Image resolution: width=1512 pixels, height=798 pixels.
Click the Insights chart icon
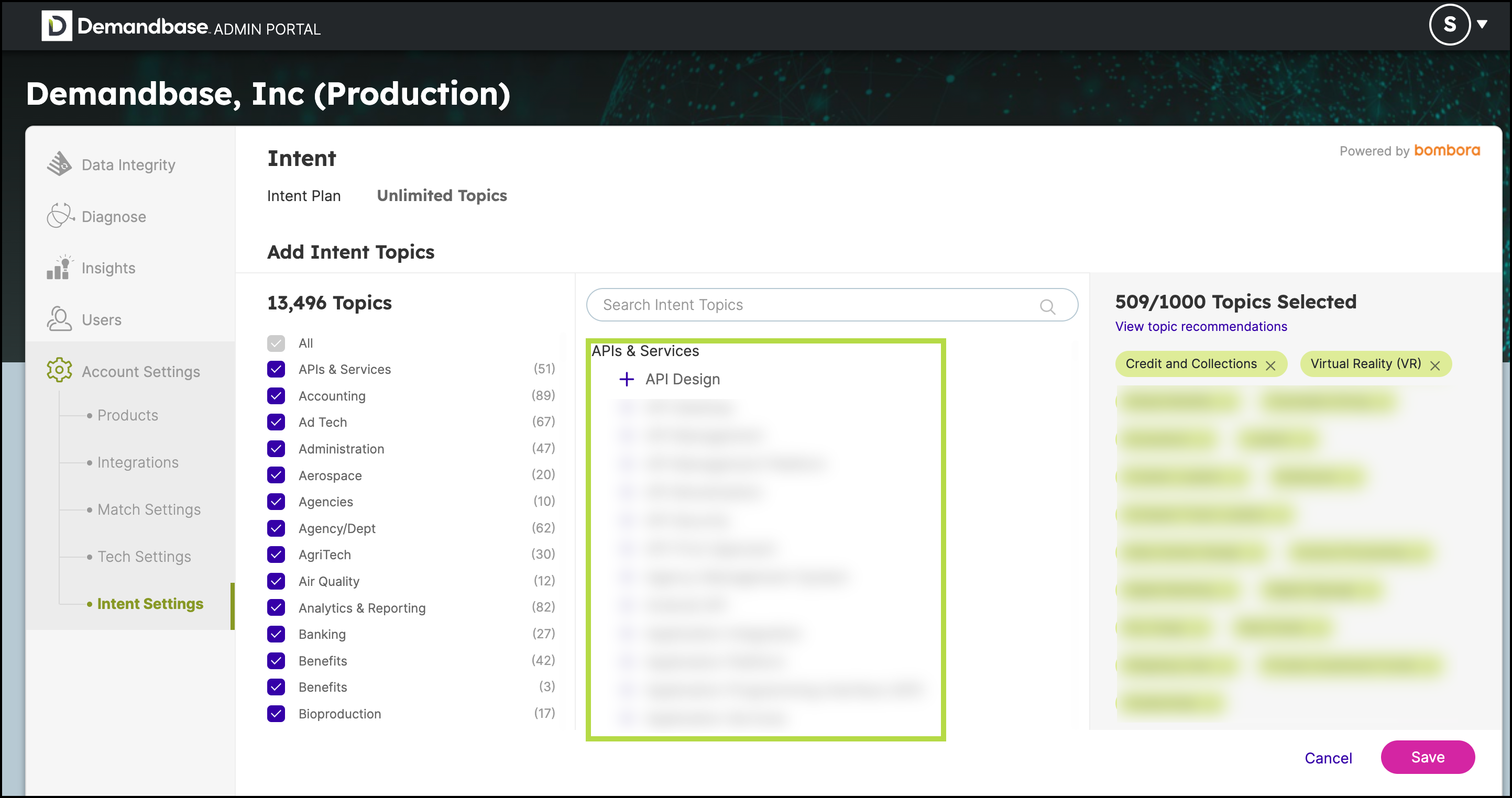coord(59,268)
